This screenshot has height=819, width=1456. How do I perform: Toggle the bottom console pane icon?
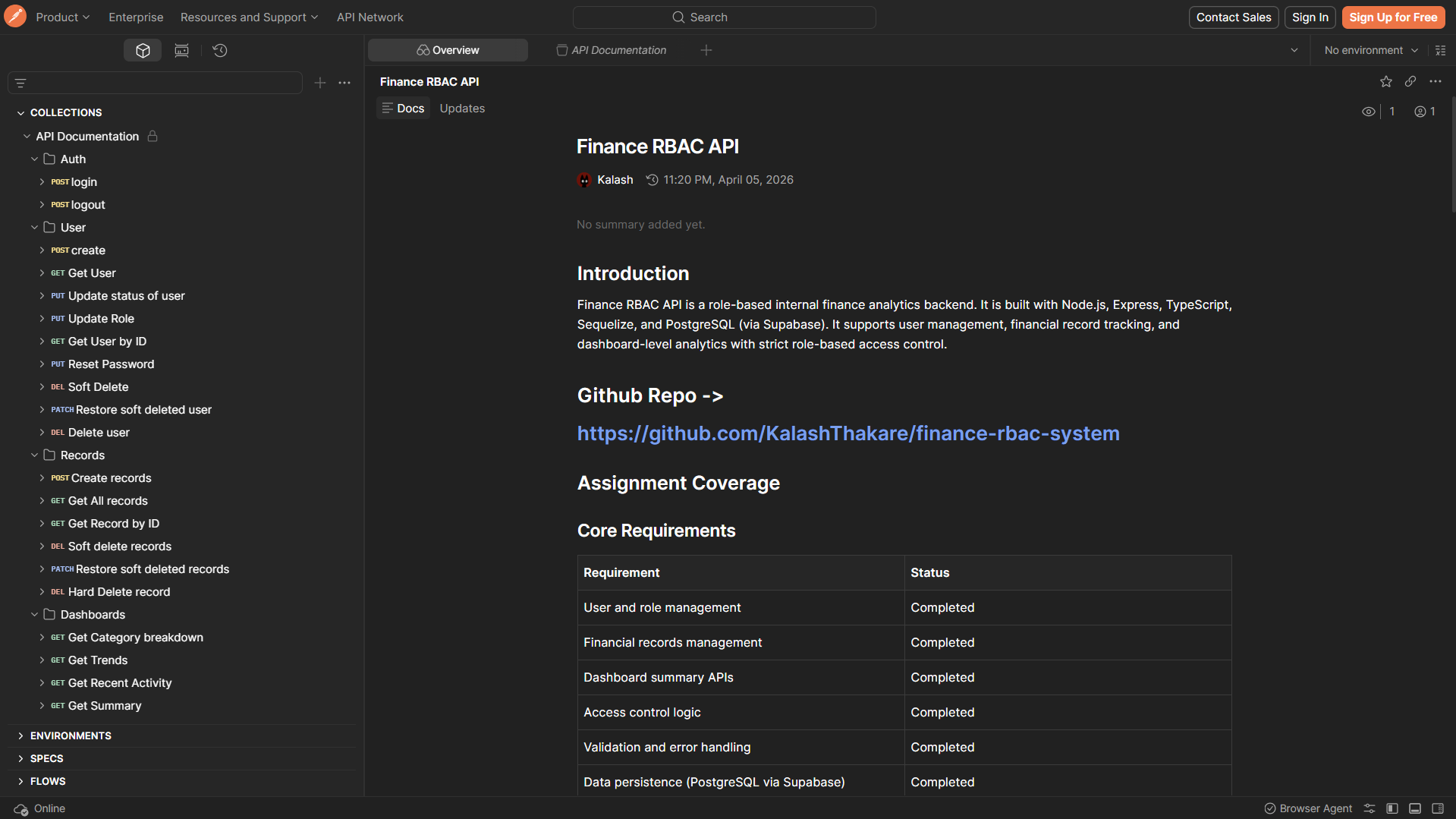pos(1415,808)
